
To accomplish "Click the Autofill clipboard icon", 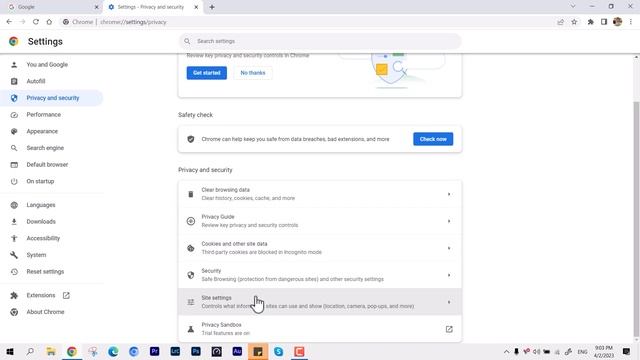I will coord(14,81).
